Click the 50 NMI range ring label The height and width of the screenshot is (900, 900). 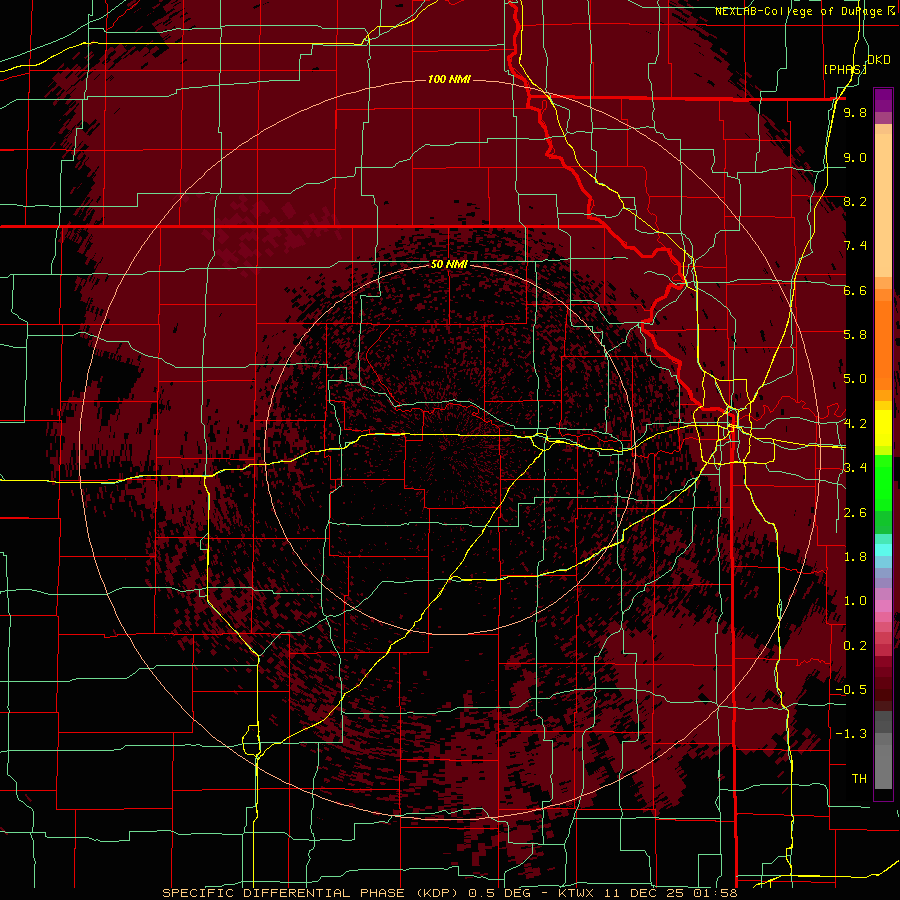(x=449, y=264)
